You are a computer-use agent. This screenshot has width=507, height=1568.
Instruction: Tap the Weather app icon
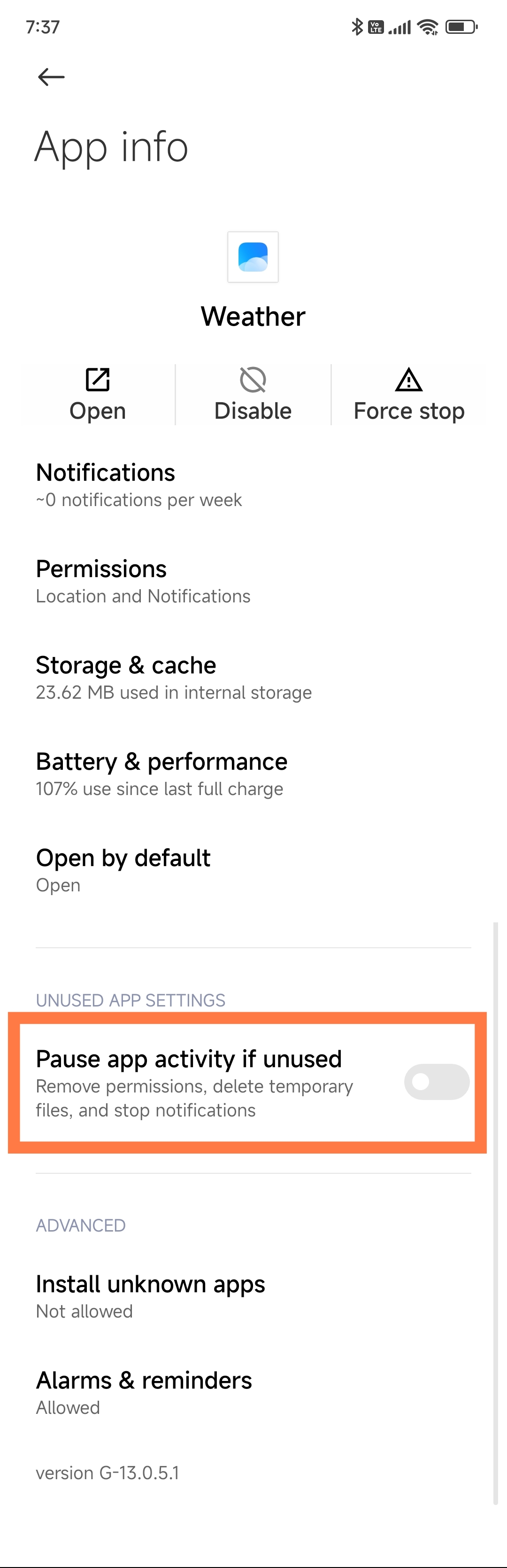(x=253, y=257)
